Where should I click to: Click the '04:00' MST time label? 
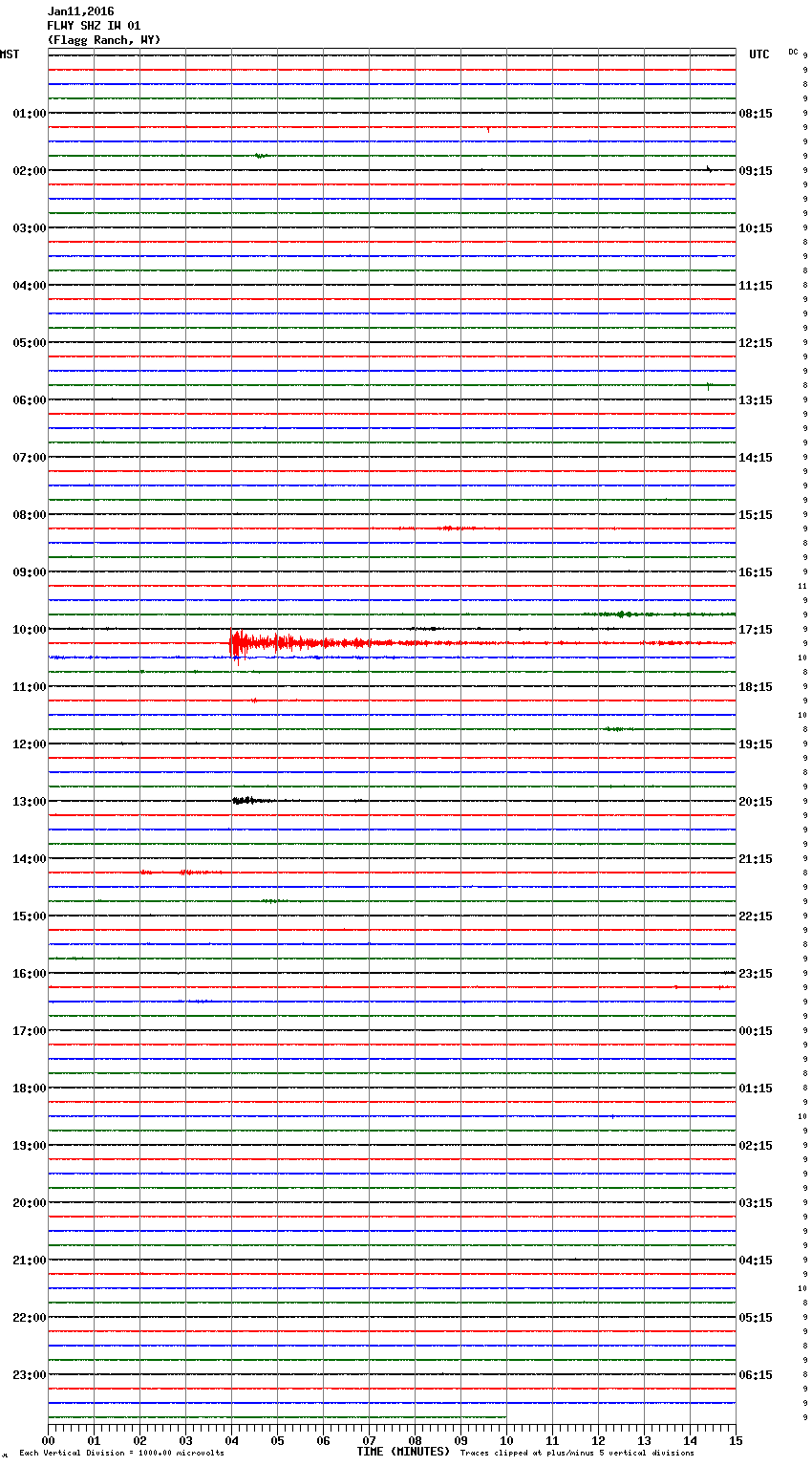[x=30, y=286]
